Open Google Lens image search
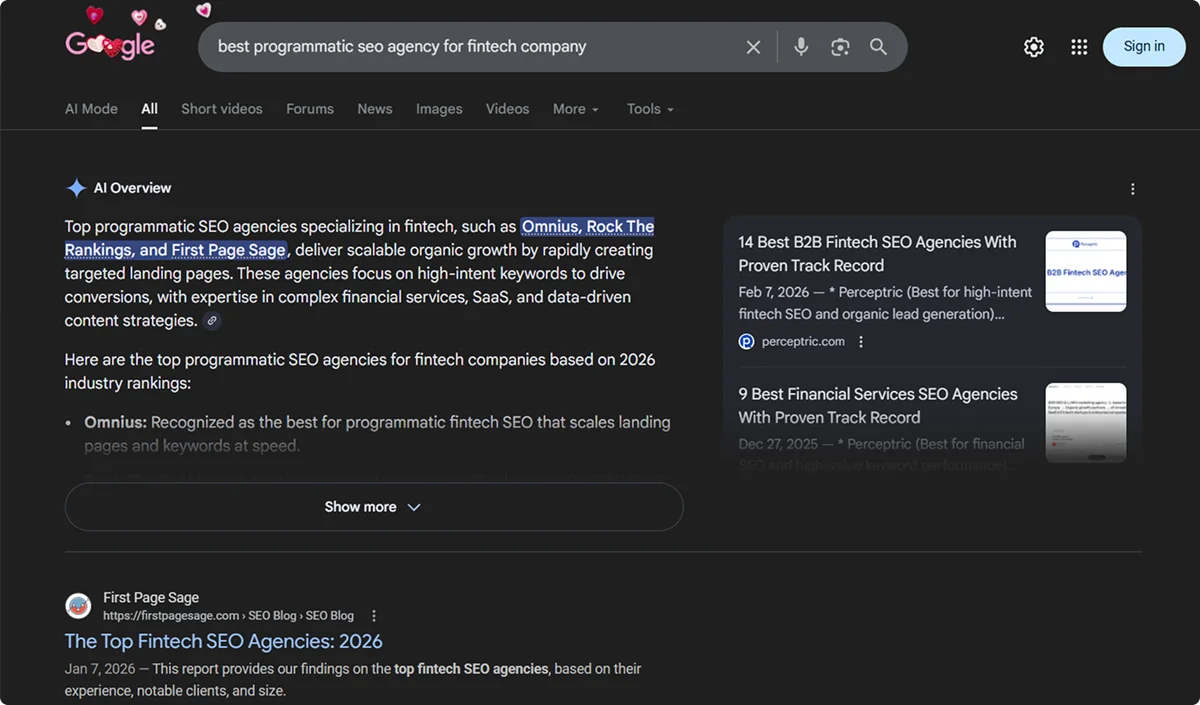Image resolution: width=1200 pixels, height=705 pixels. click(x=839, y=46)
